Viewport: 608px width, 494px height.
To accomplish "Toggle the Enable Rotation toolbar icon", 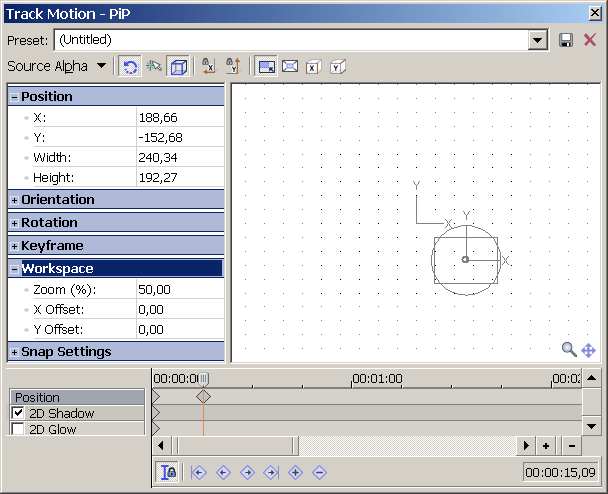I will (129, 67).
